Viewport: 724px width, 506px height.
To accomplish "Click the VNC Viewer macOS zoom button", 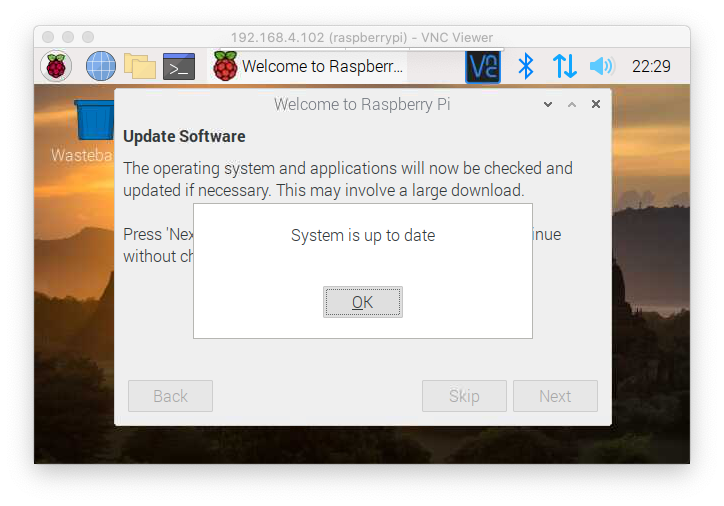I will [x=88, y=37].
